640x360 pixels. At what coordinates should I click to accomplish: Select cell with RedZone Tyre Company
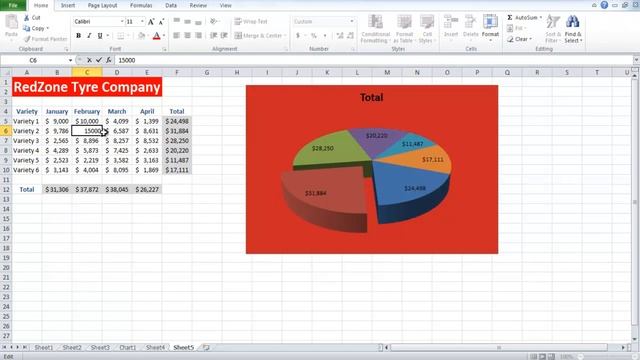coord(87,87)
